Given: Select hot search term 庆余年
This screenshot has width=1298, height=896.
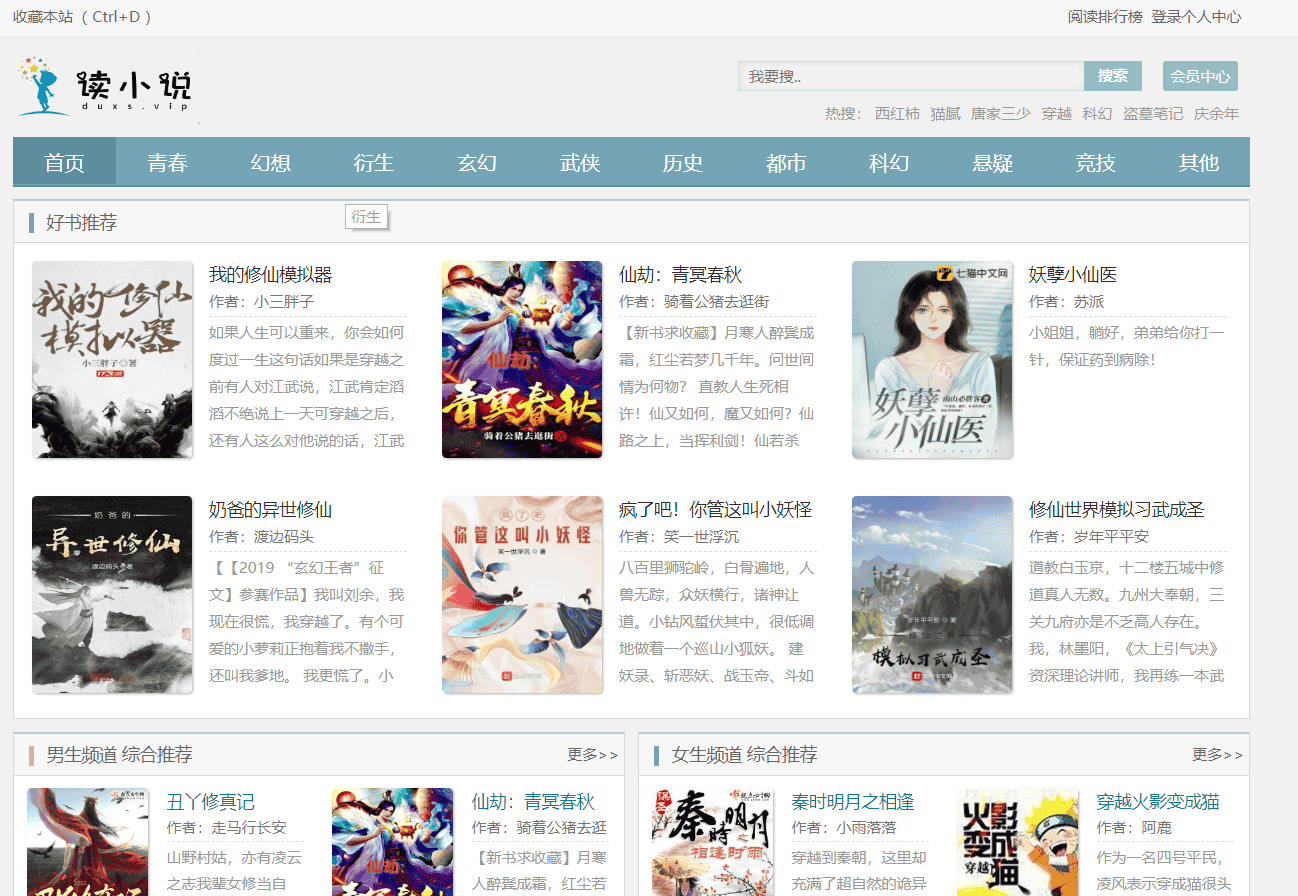Looking at the screenshot, I should 1216,114.
